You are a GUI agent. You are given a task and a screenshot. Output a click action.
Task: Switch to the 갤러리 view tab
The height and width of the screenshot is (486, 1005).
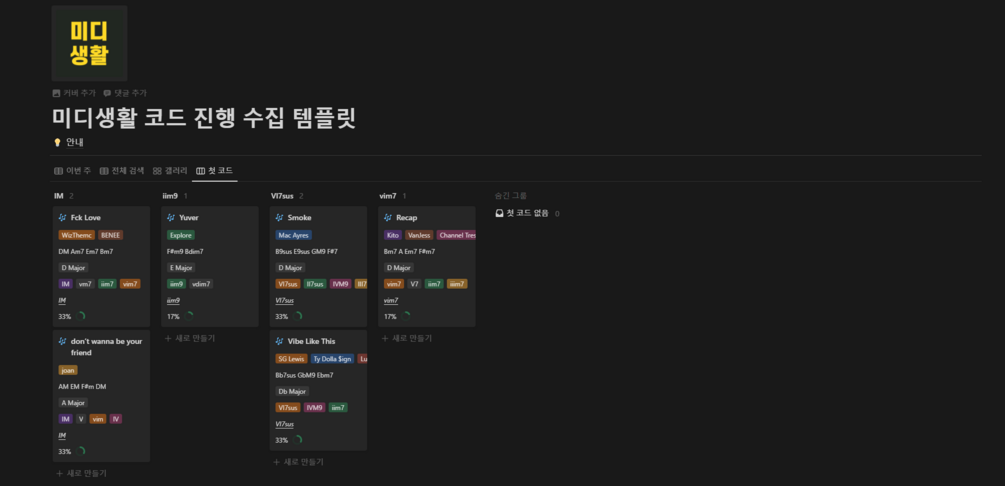(x=170, y=171)
